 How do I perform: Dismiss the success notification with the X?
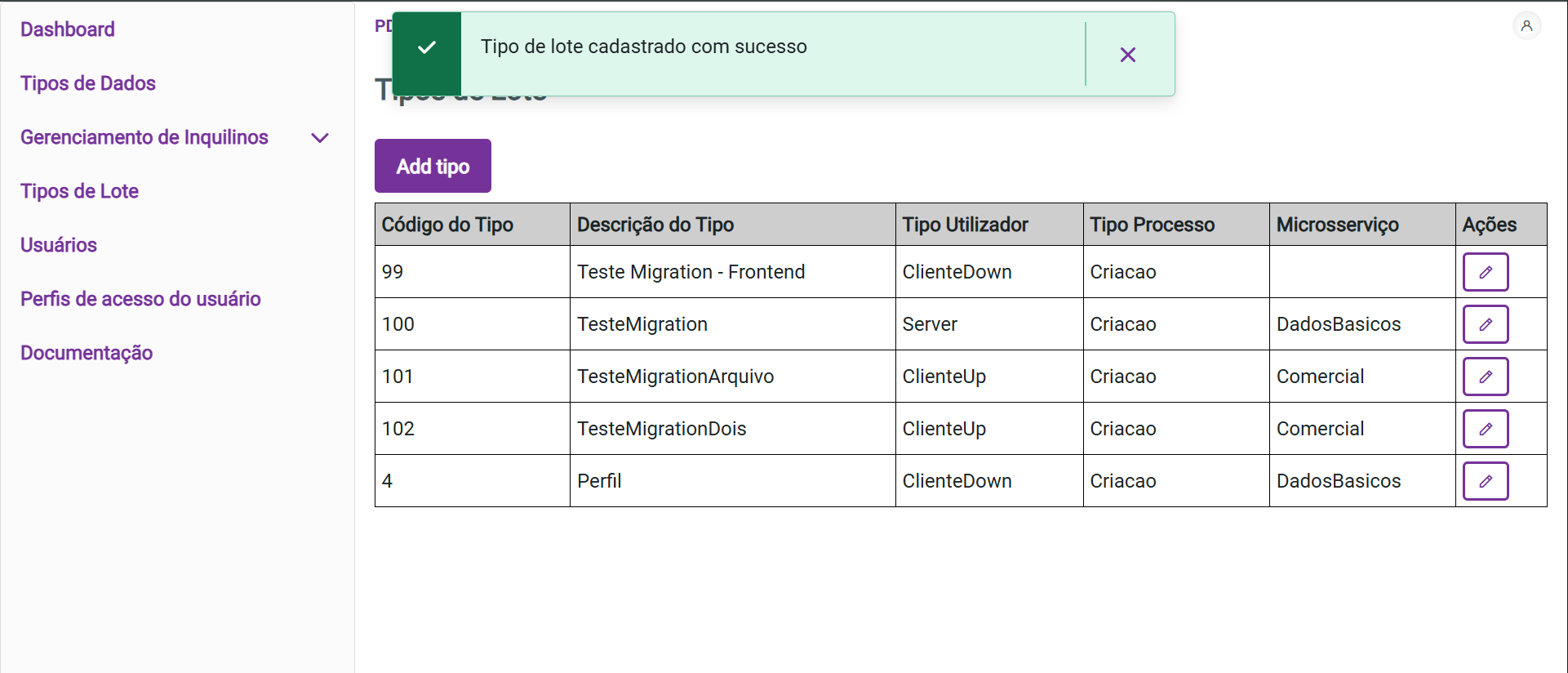pyautogui.click(x=1127, y=55)
